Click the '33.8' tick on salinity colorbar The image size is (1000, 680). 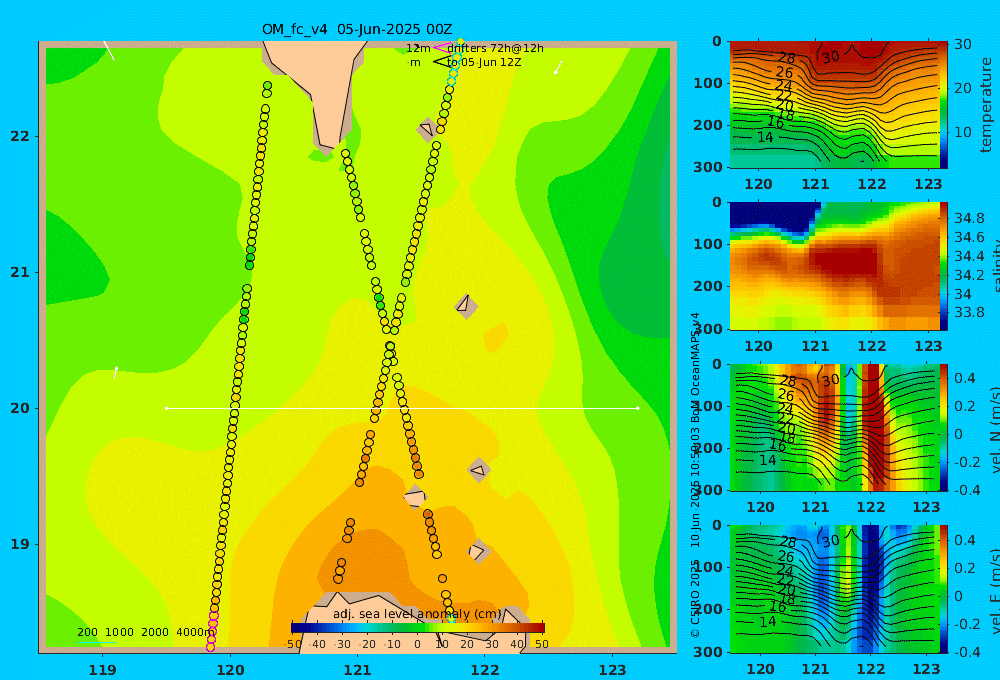[x=969, y=312]
